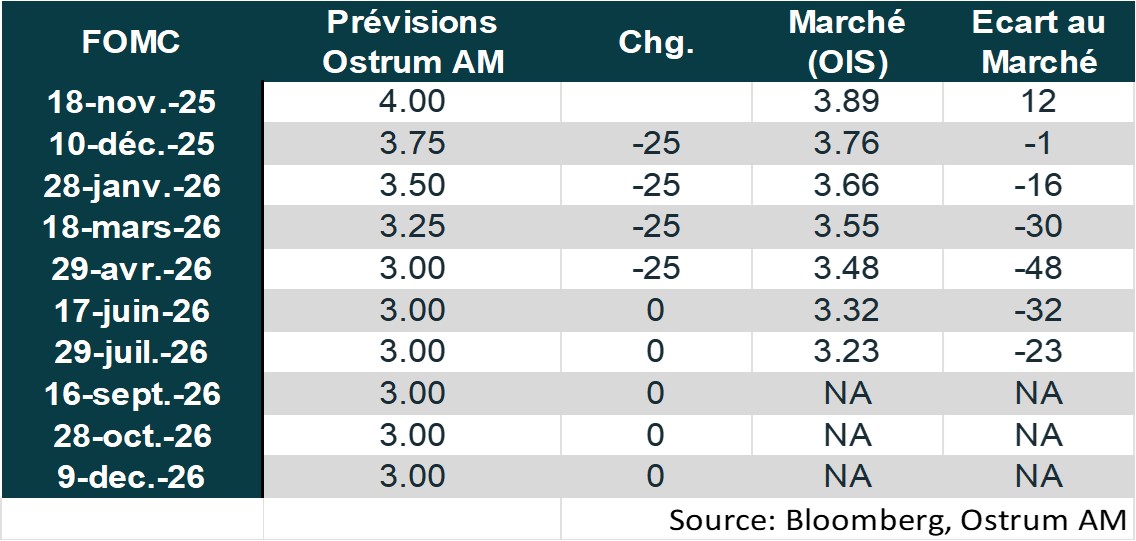Click the "FOMC" column header
1136x541 pixels.
pos(131,42)
